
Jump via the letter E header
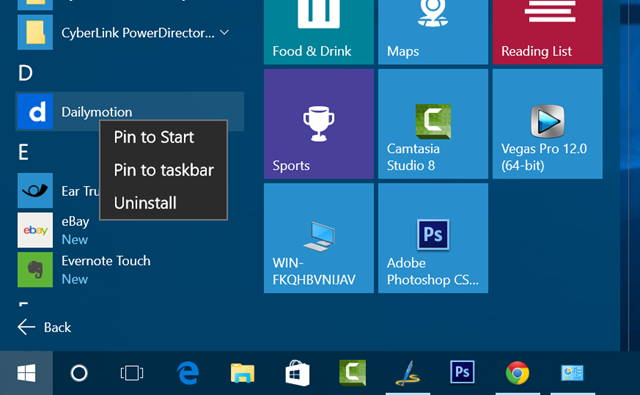23,152
